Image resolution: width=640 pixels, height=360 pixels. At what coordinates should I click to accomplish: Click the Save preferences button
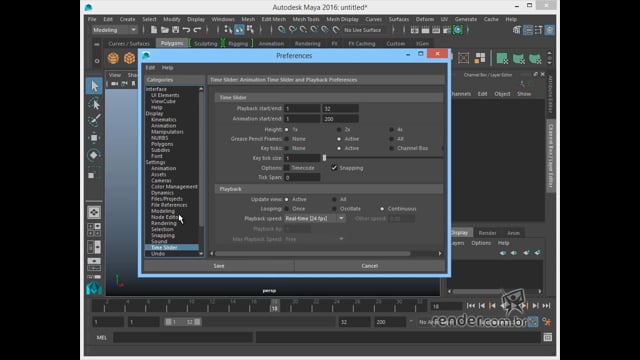[219, 266]
